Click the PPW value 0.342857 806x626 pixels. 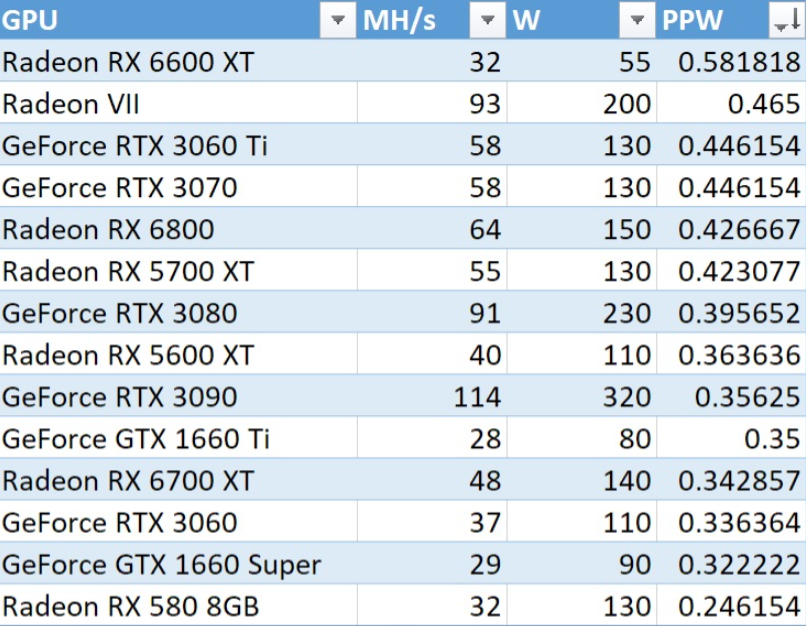pos(739,481)
